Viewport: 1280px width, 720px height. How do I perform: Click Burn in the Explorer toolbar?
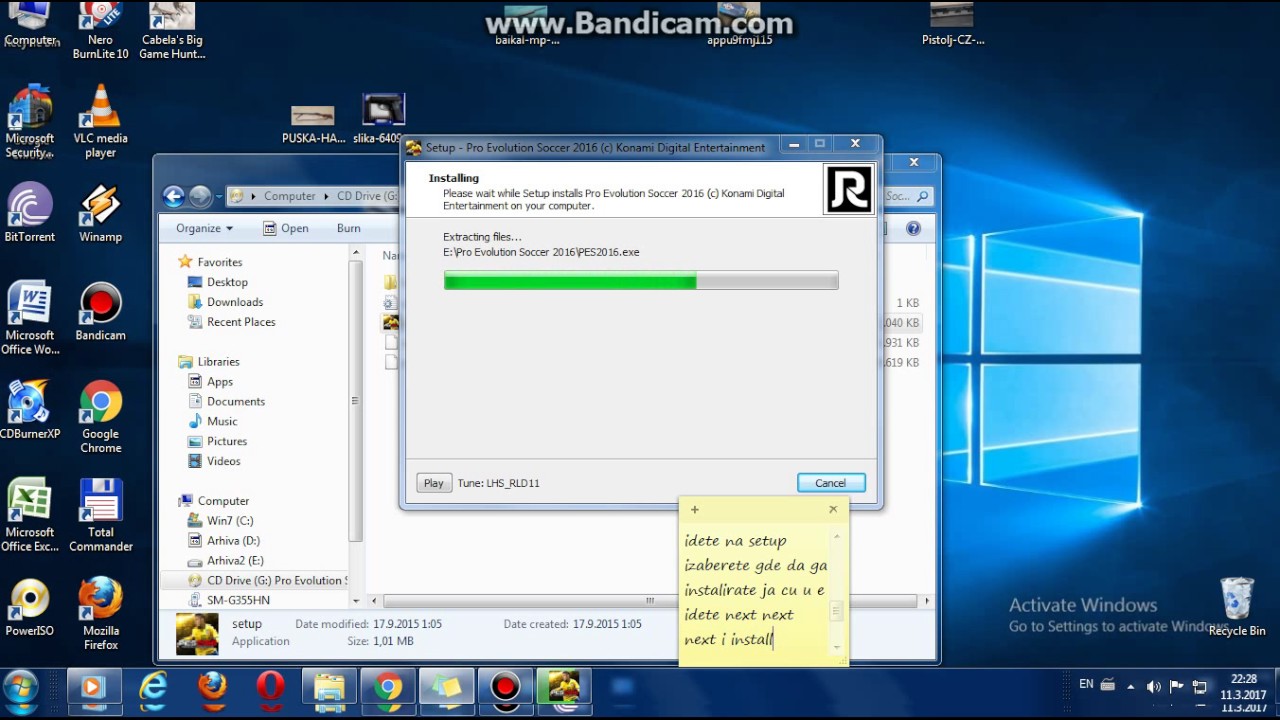click(348, 228)
